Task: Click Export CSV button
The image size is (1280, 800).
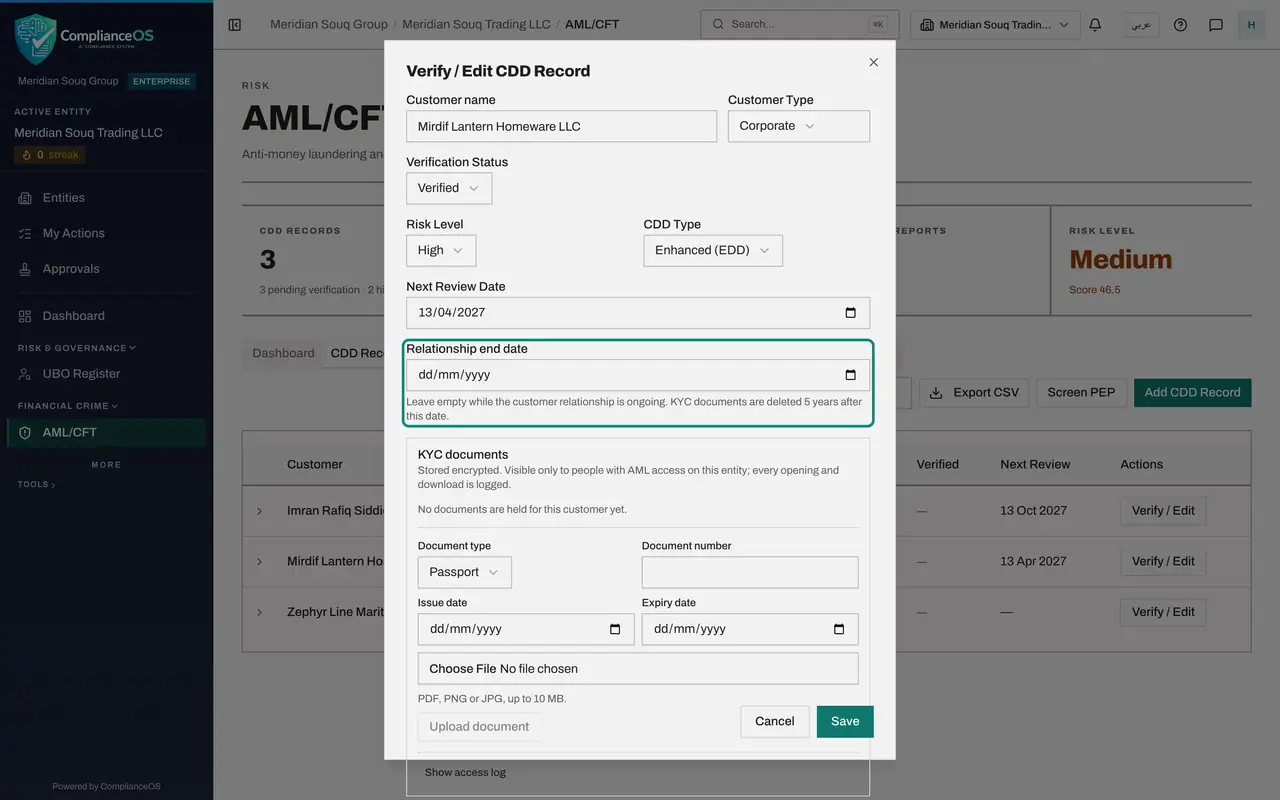Action: point(974,393)
